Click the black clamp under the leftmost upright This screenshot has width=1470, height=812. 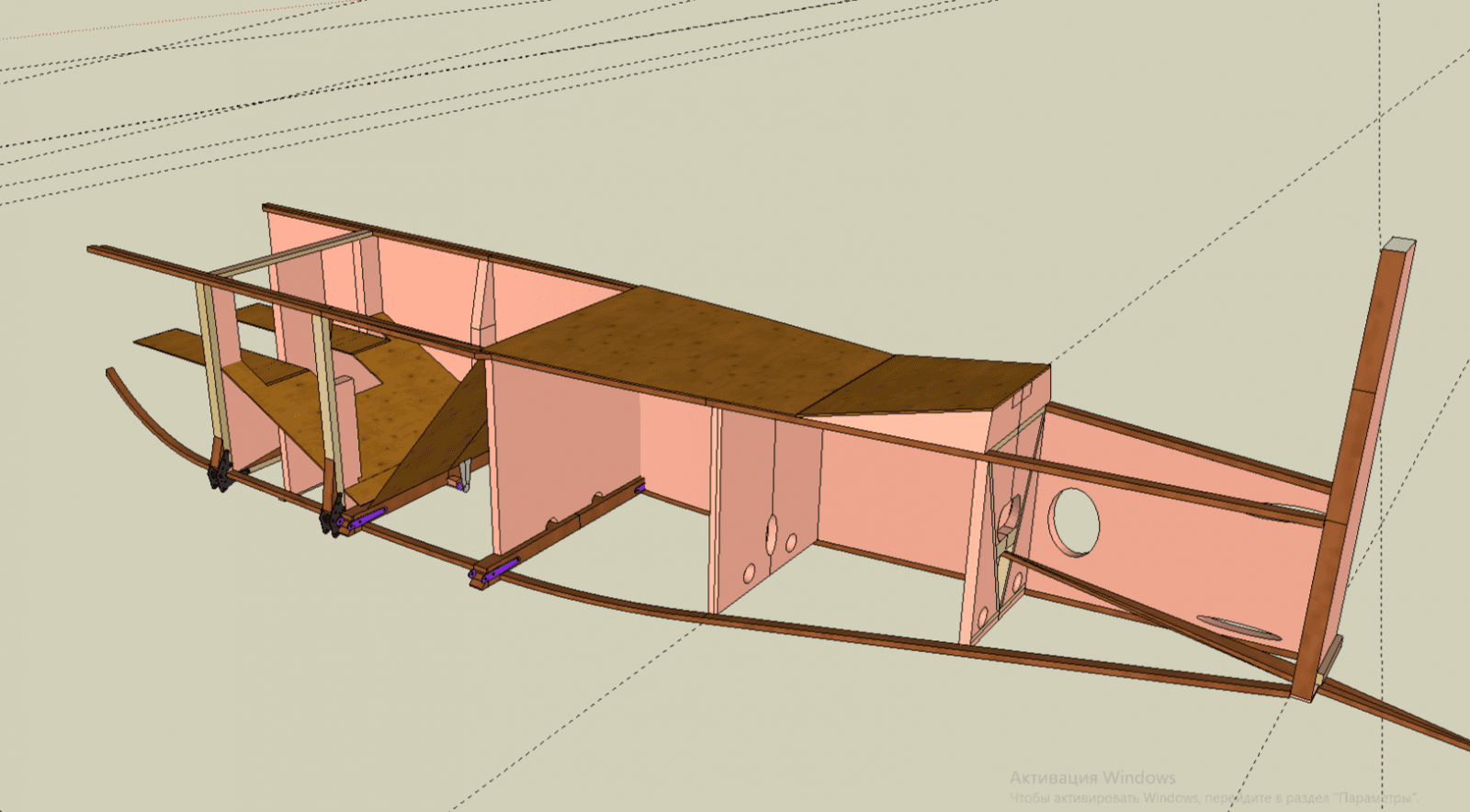coord(219,471)
